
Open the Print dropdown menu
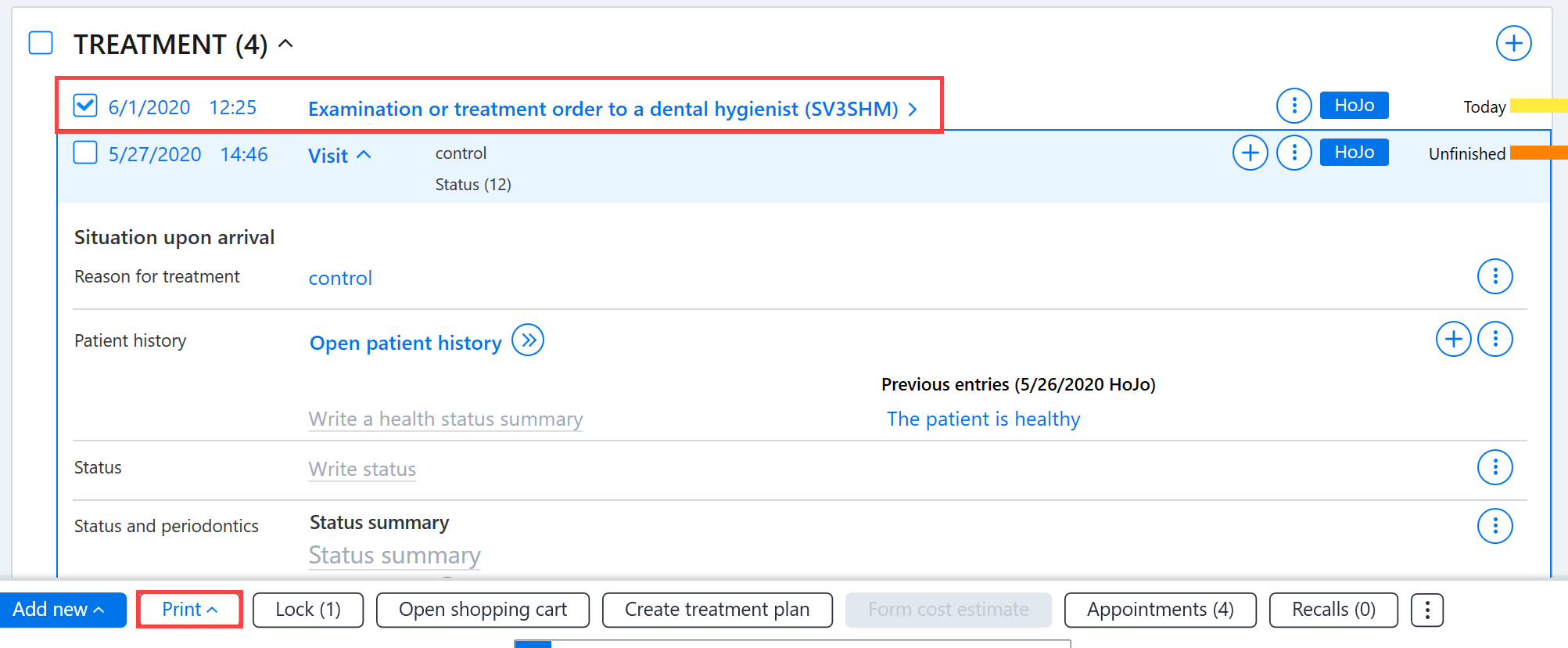189,610
